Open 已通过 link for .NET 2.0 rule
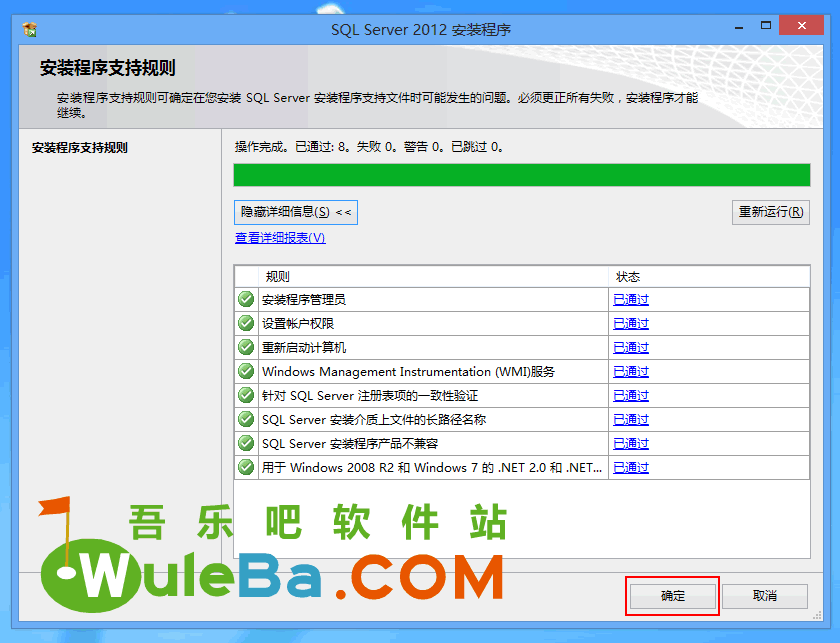 (631, 468)
